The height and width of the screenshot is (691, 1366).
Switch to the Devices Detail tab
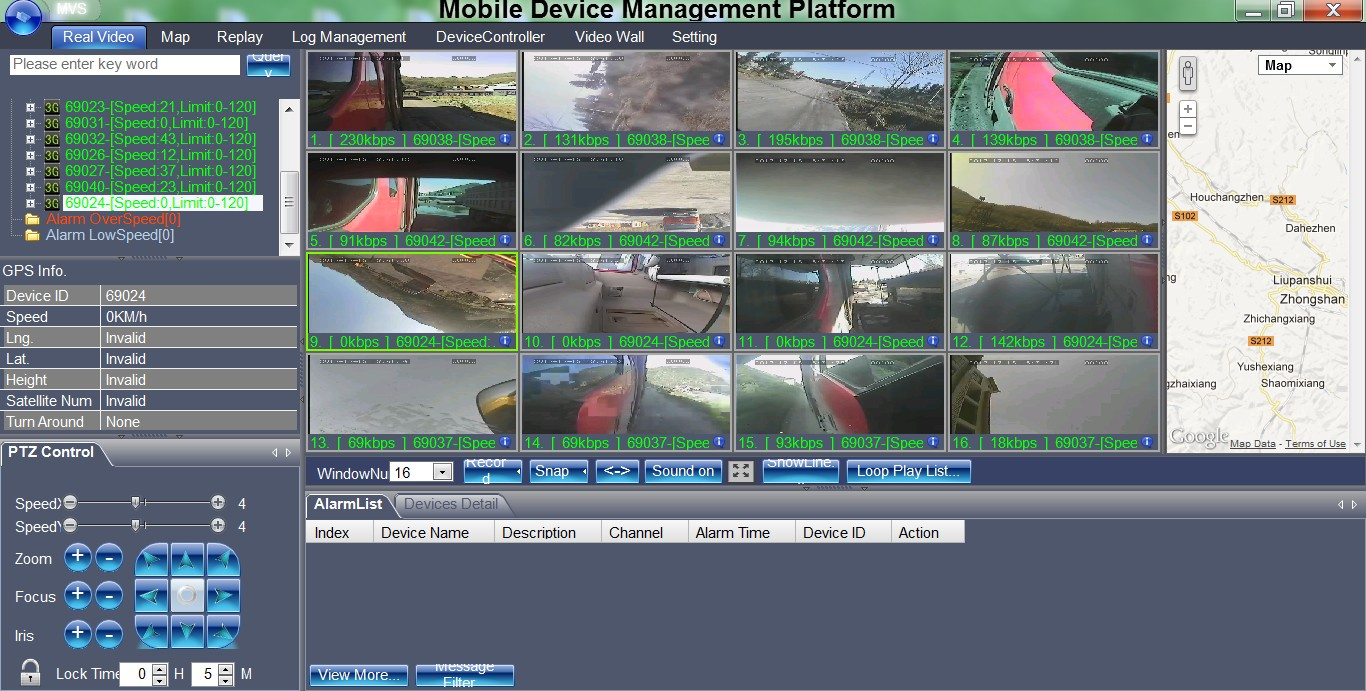(x=451, y=504)
